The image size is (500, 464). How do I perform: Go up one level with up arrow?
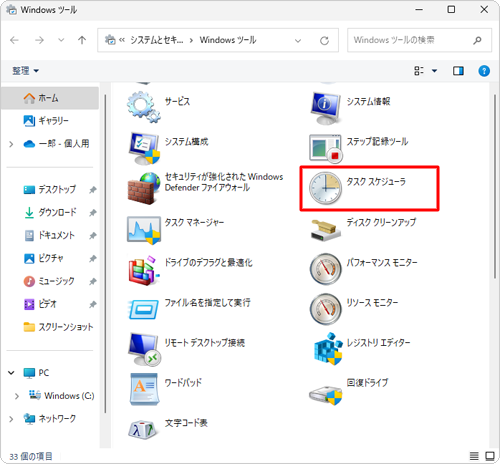[82, 40]
